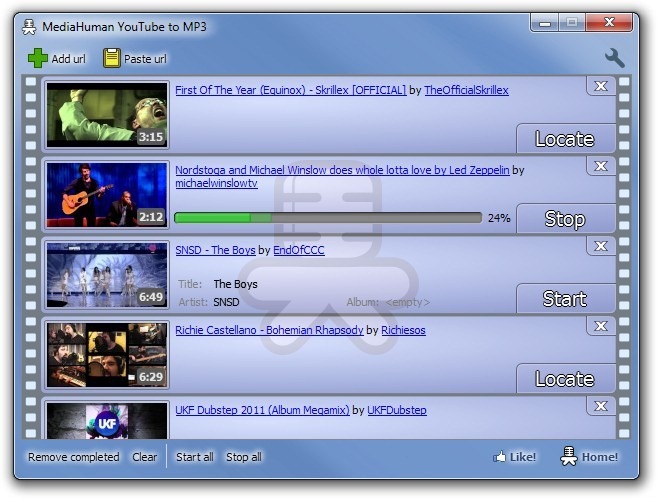
Task: Open UKF Dubstep 2011 (Album Megamix) link
Action: click(262, 410)
